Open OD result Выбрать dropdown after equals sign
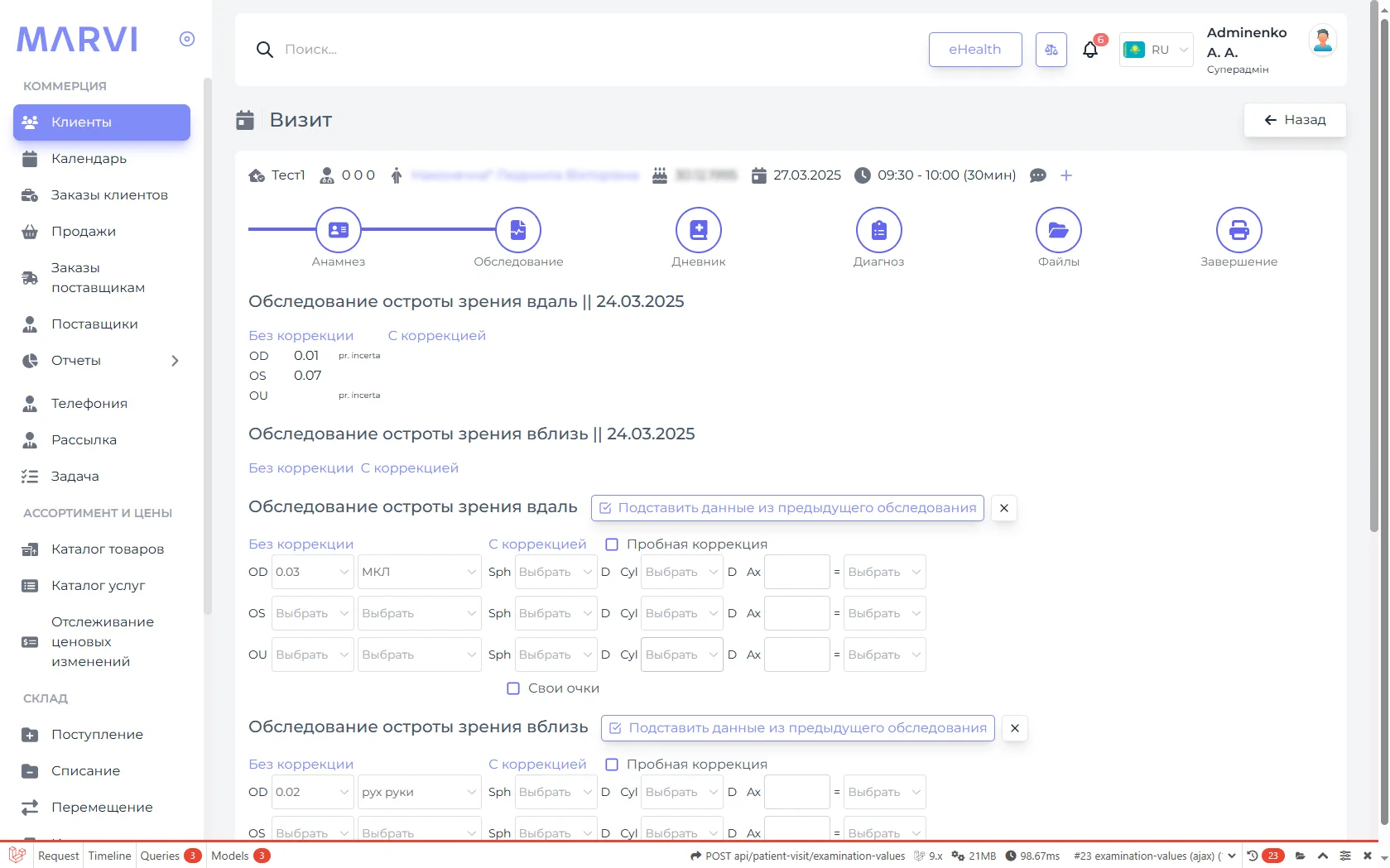The image size is (1390, 868). pyautogui.click(x=885, y=572)
